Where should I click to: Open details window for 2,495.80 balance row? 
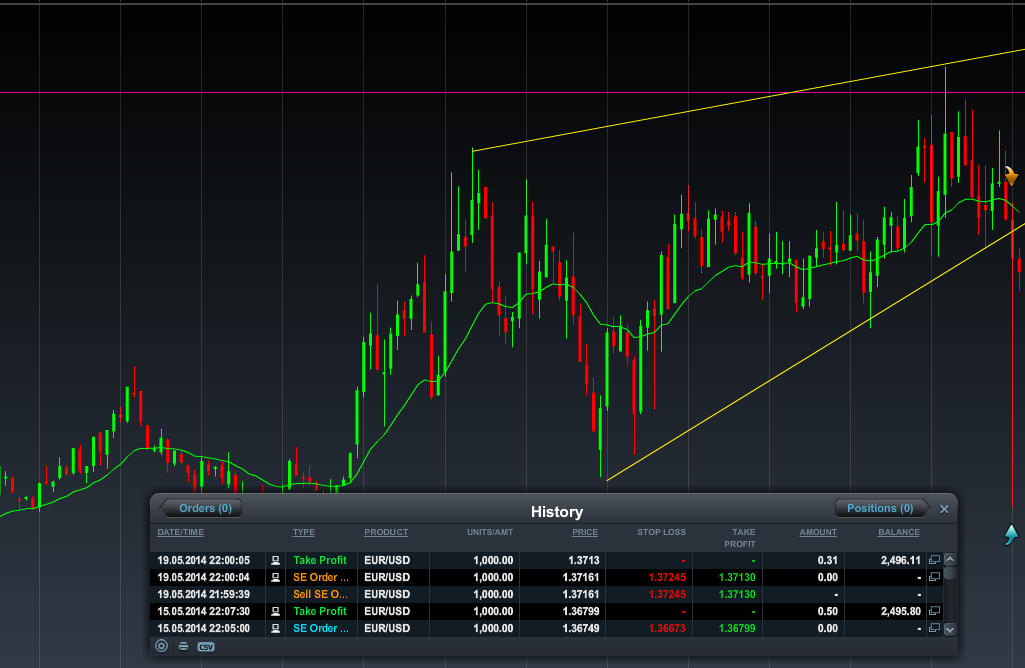click(935, 611)
